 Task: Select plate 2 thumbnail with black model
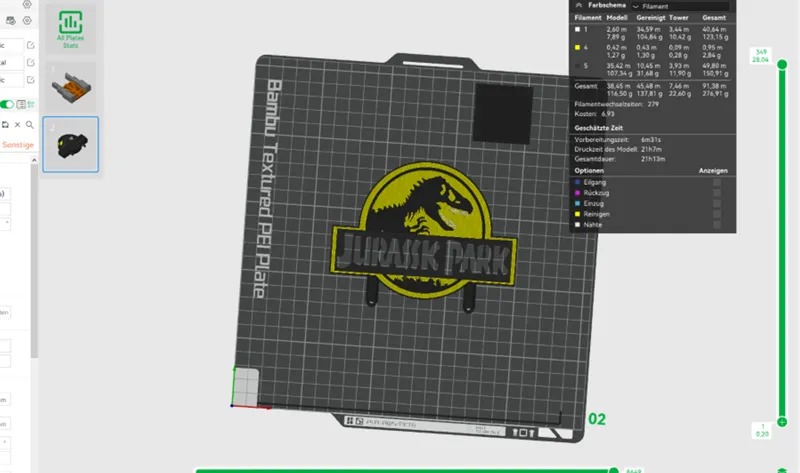pos(71,144)
